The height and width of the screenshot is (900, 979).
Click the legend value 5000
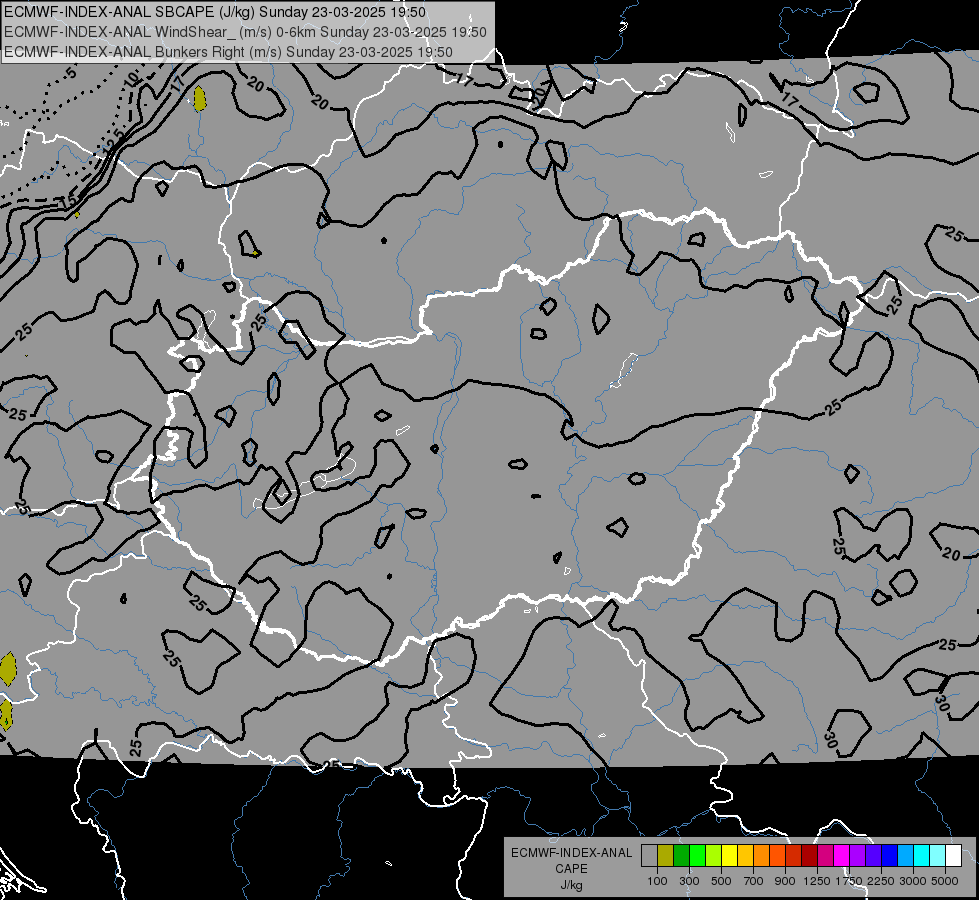[x=945, y=881]
